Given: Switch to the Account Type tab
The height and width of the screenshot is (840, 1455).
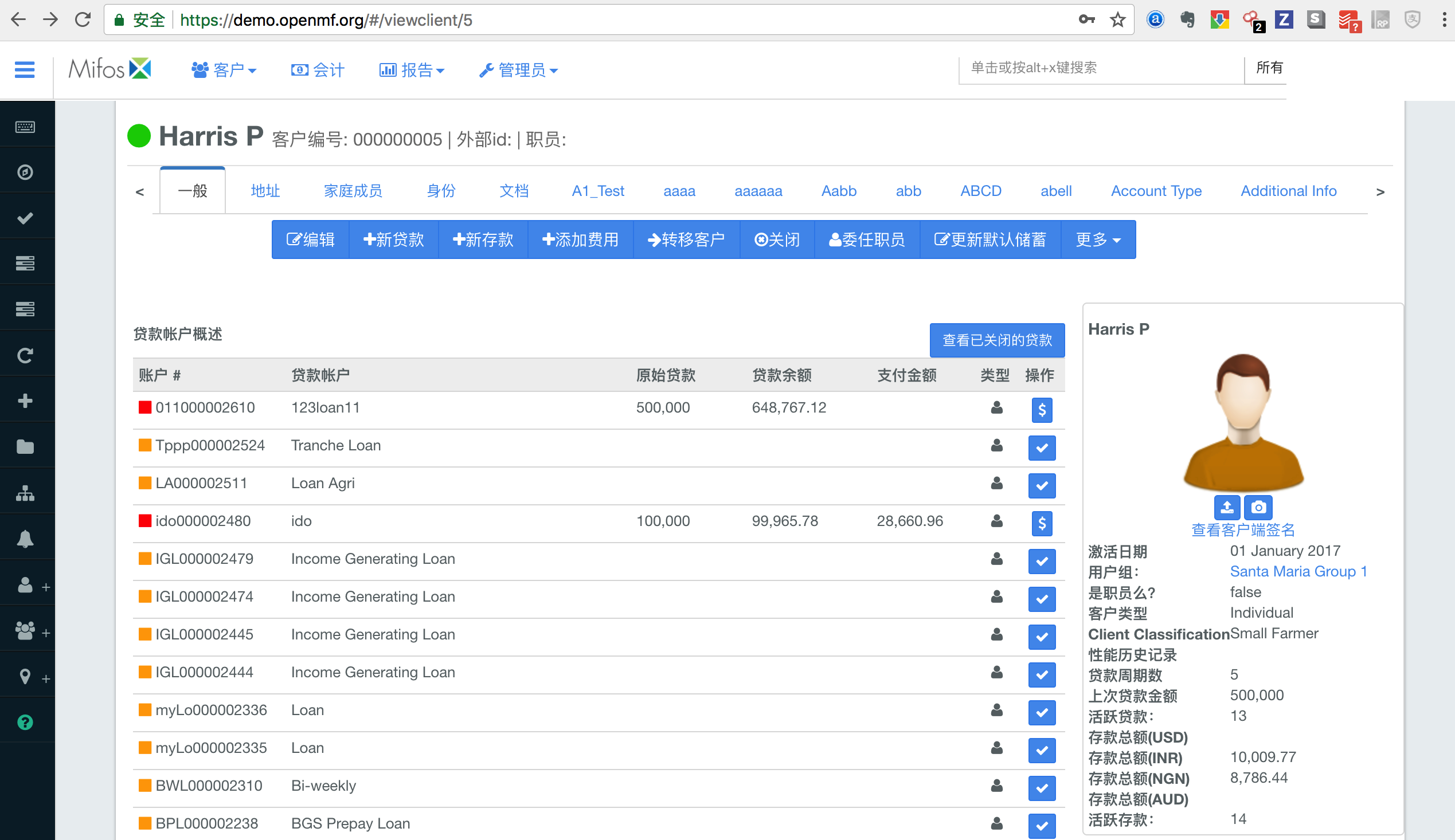Looking at the screenshot, I should tap(1156, 191).
